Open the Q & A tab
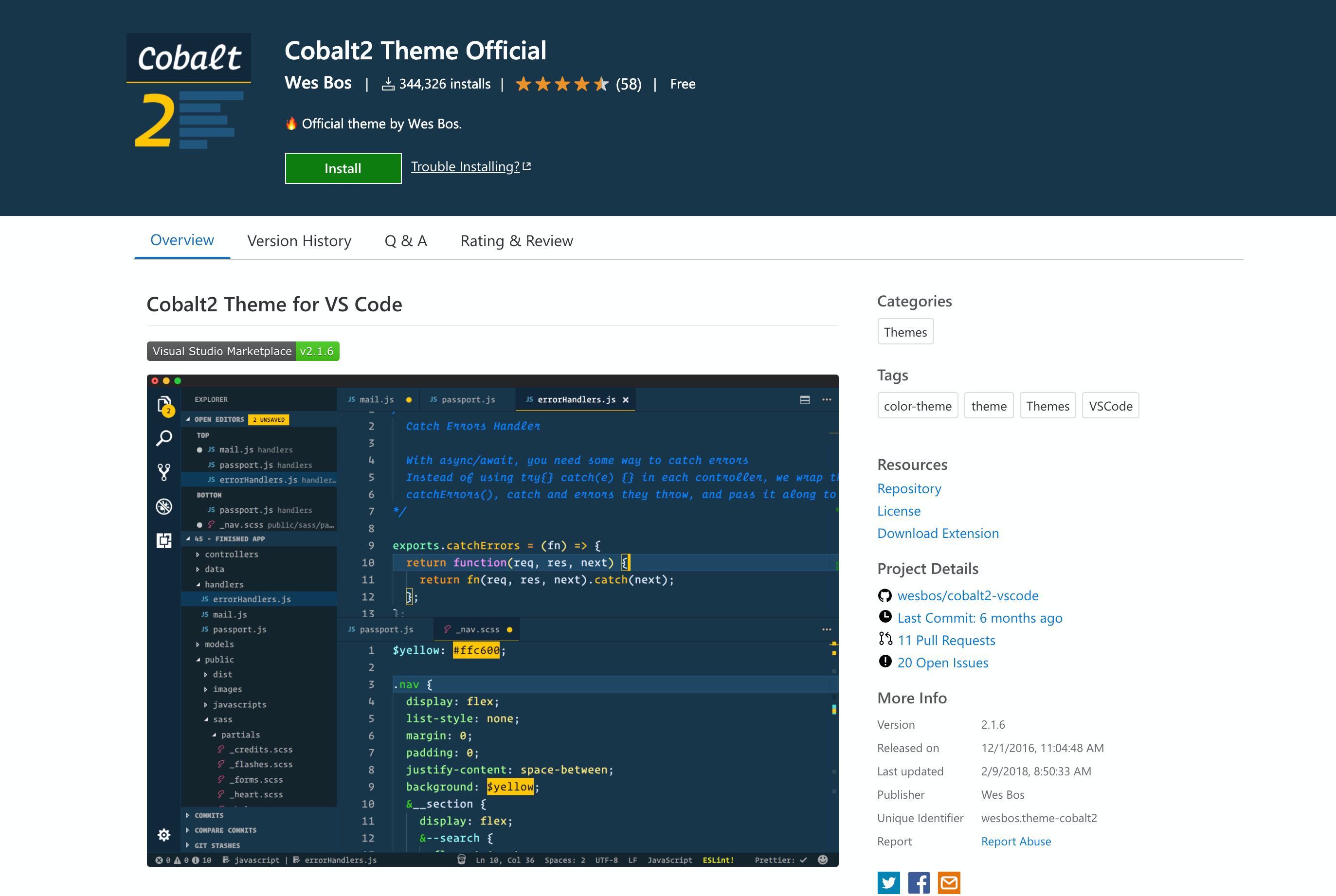1336x896 pixels. 406,241
